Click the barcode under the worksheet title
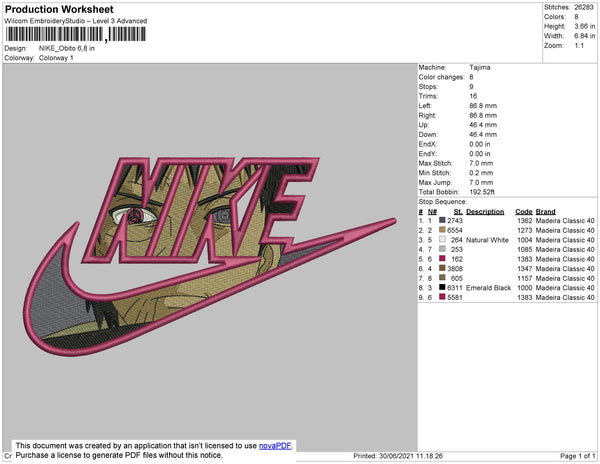600x464 pixels. coord(75,34)
